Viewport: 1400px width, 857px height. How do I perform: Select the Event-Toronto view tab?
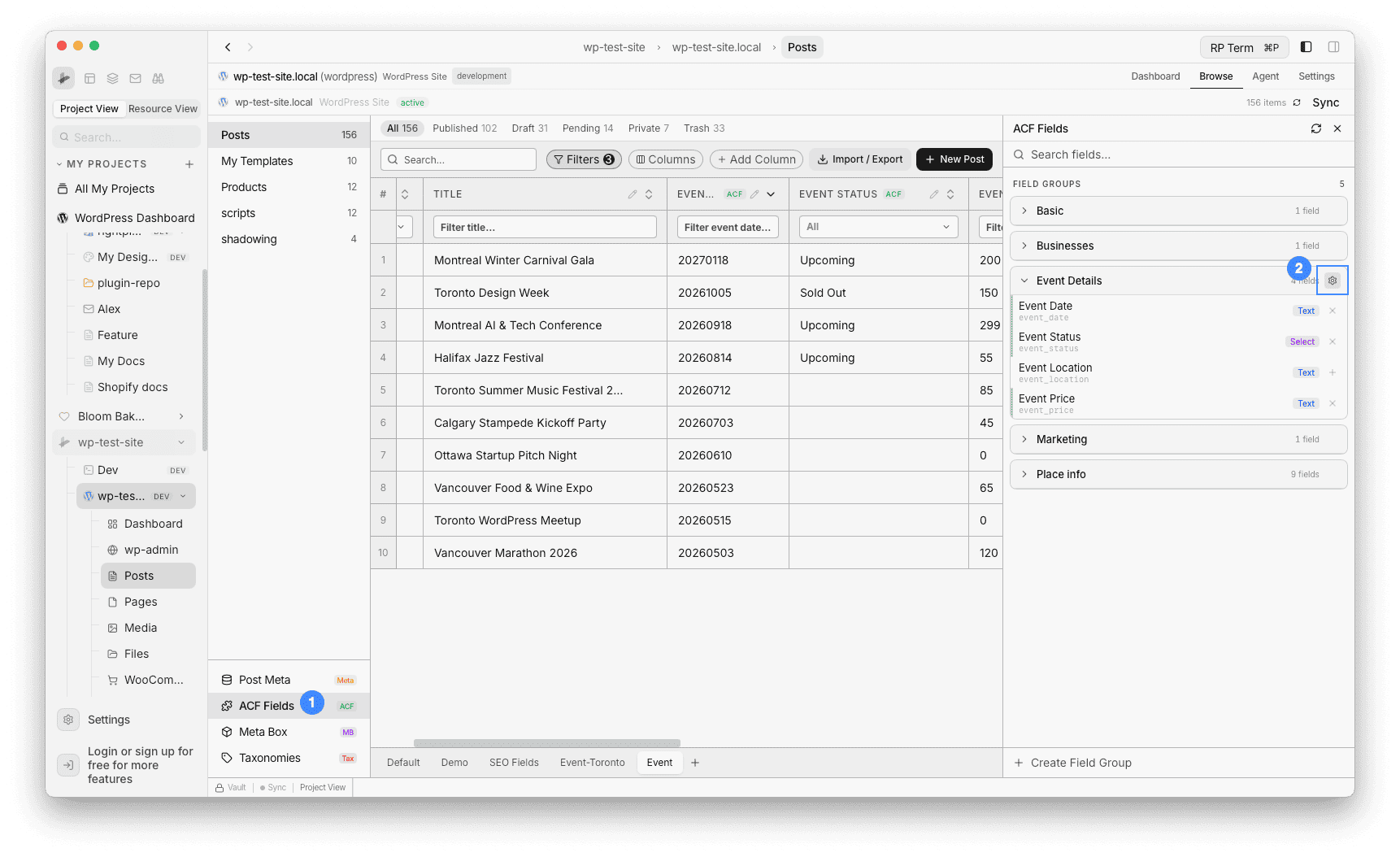[x=592, y=763]
